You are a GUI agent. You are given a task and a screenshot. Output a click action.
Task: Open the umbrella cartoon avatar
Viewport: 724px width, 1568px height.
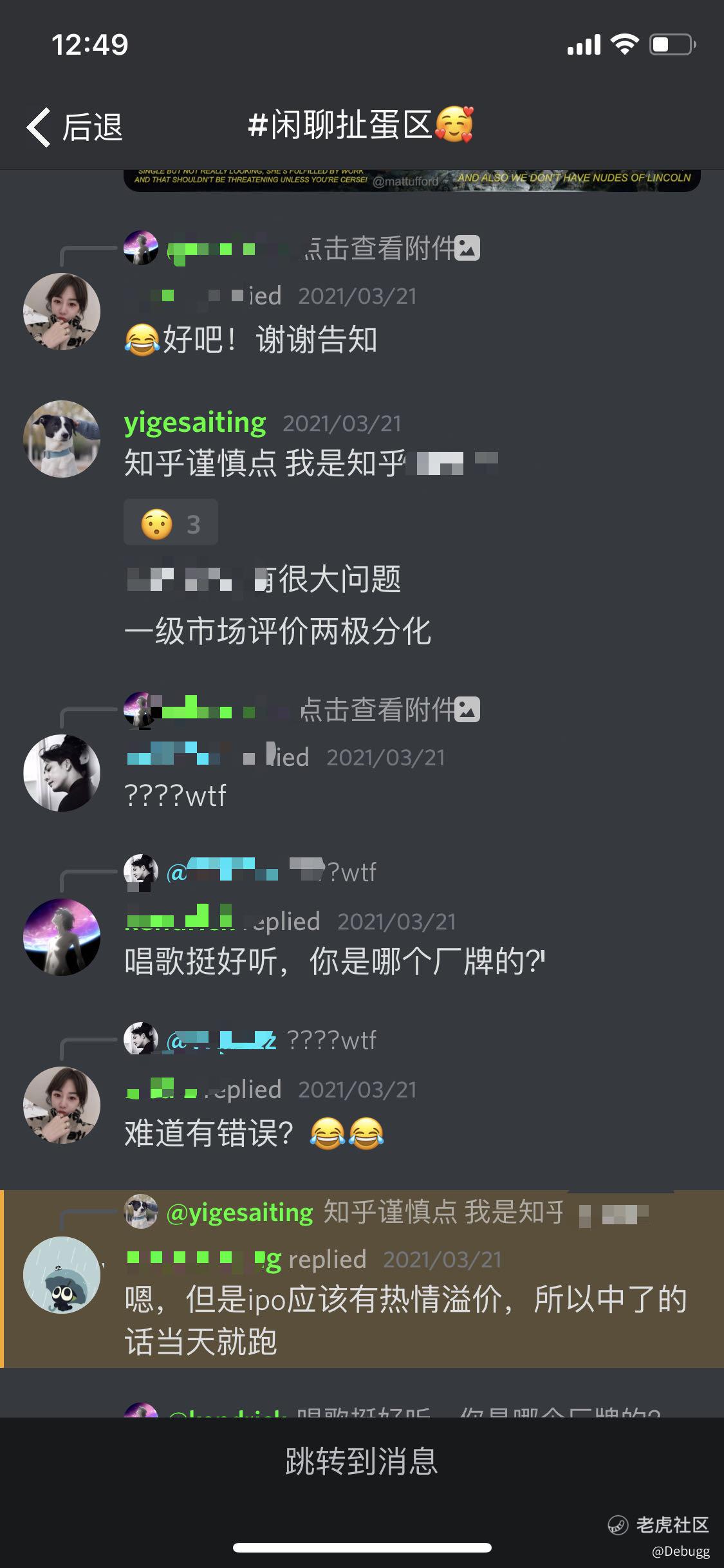(62, 1274)
